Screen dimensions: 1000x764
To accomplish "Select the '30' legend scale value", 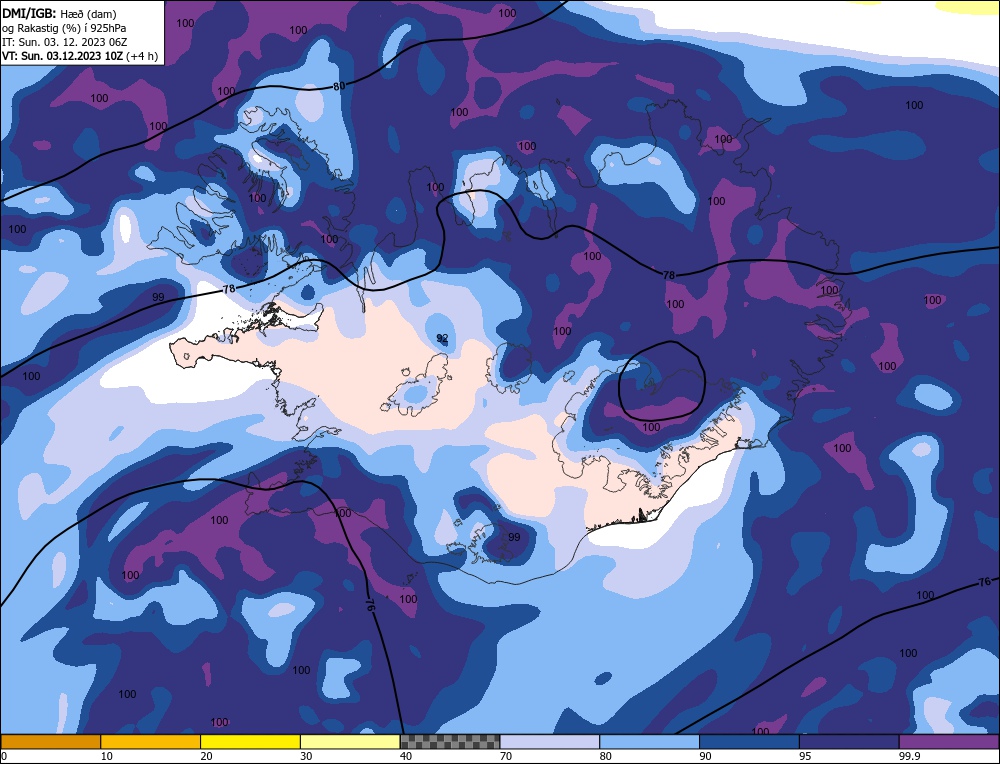I will click(306, 756).
